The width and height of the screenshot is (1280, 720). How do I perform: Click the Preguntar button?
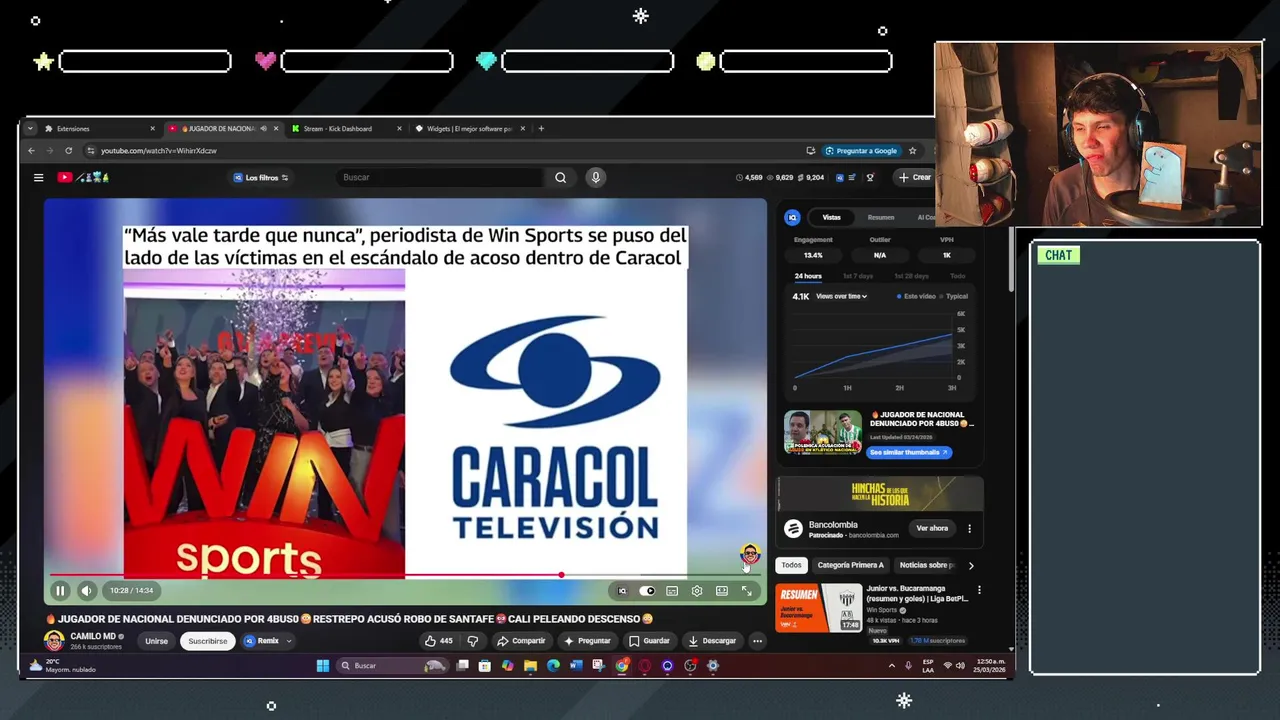pos(587,641)
